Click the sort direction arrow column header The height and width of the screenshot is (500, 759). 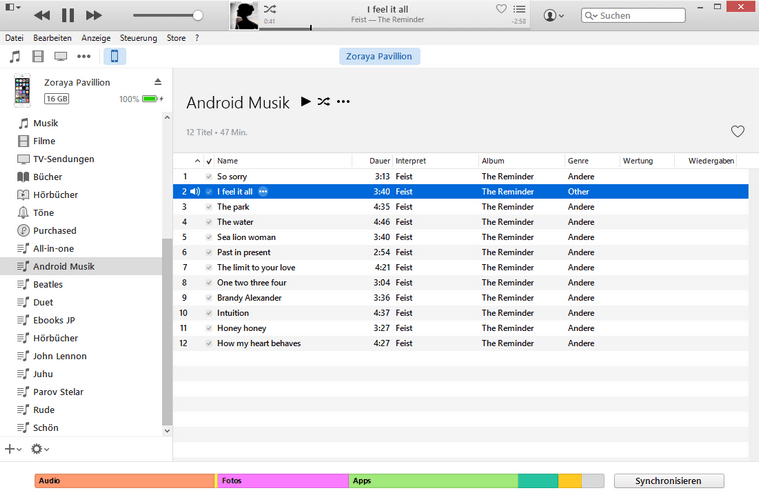pyautogui.click(x=197, y=161)
